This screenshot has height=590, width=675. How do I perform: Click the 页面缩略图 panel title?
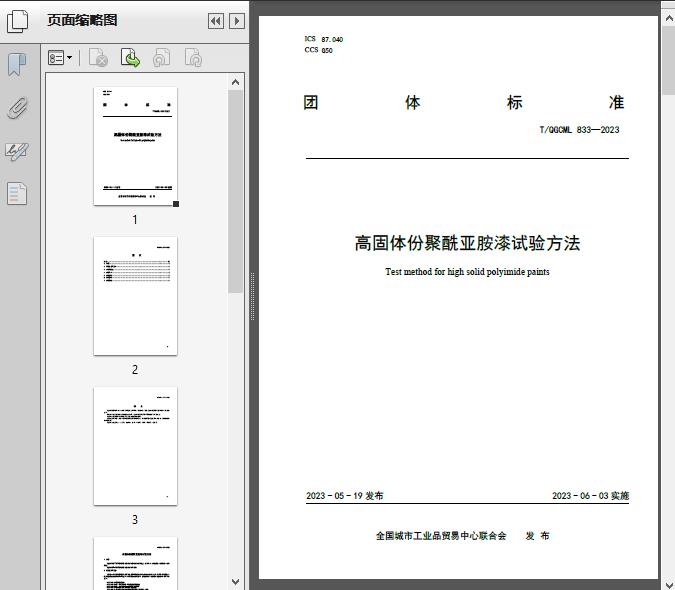pos(82,20)
